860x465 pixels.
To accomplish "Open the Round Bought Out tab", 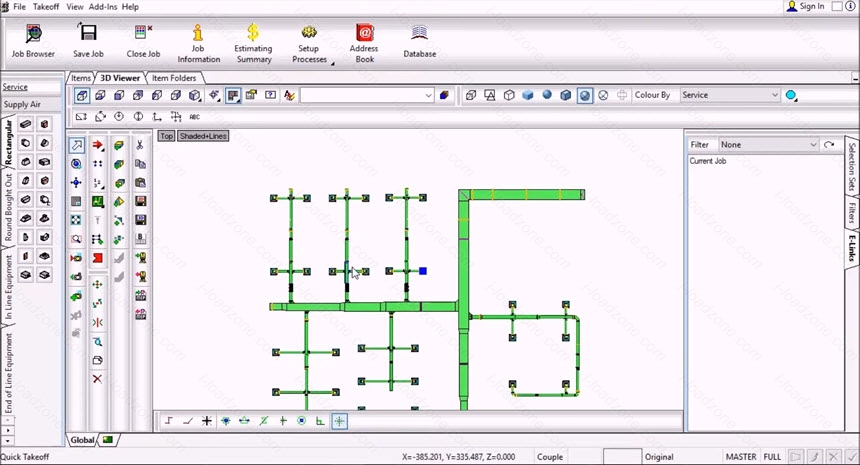I will click(x=8, y=208).
